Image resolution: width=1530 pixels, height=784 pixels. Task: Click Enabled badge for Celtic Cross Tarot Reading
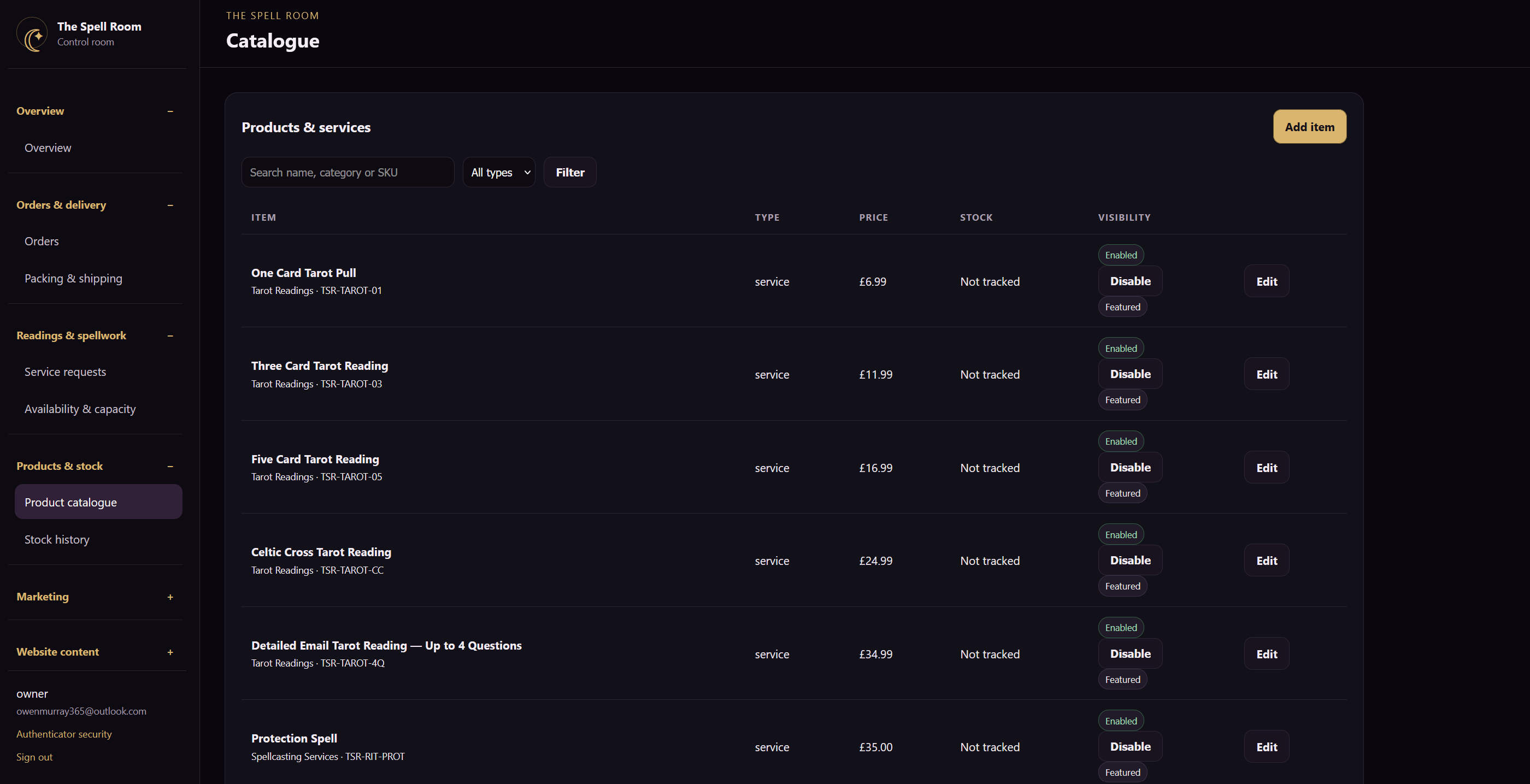1121,534
